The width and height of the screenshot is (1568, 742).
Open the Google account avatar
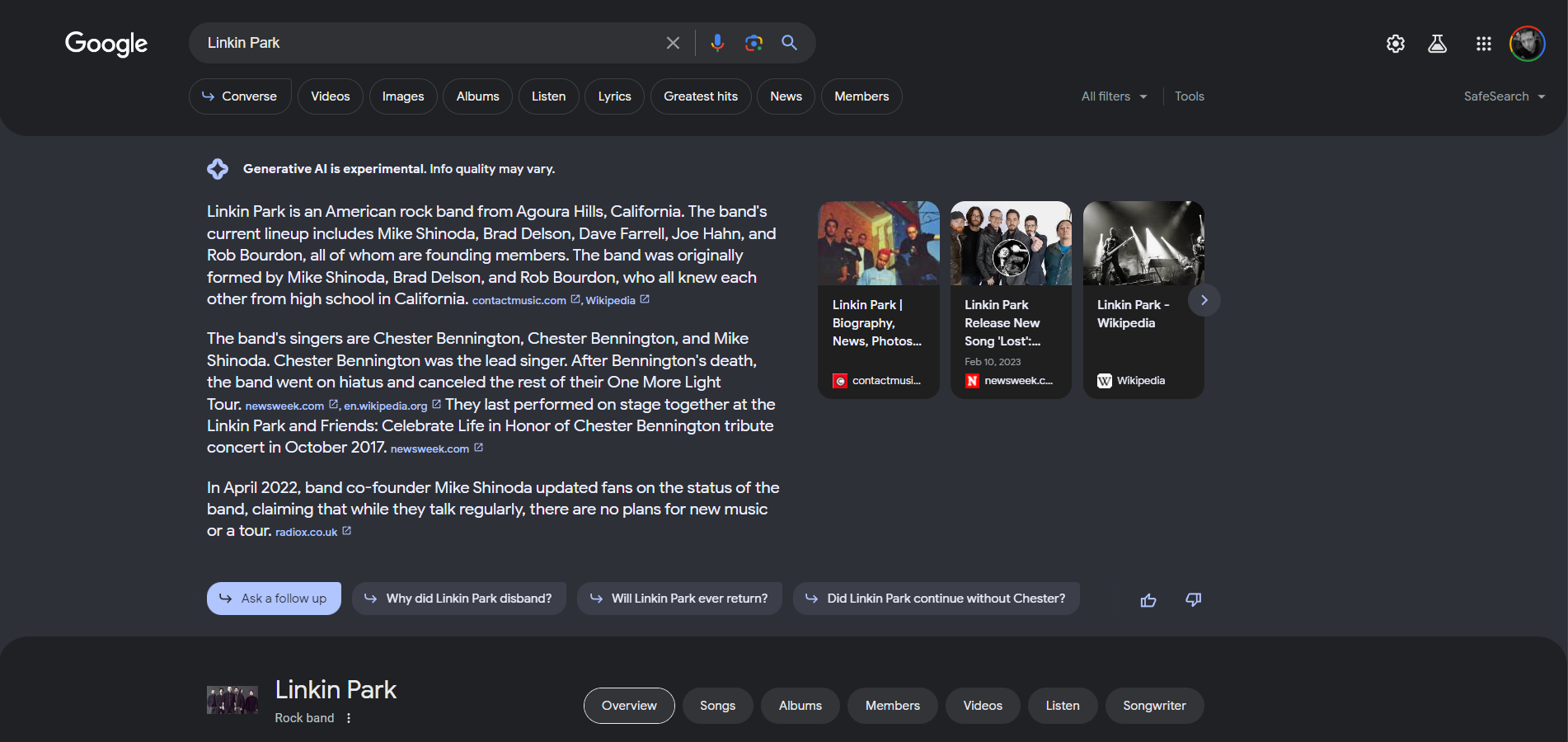1527,44
